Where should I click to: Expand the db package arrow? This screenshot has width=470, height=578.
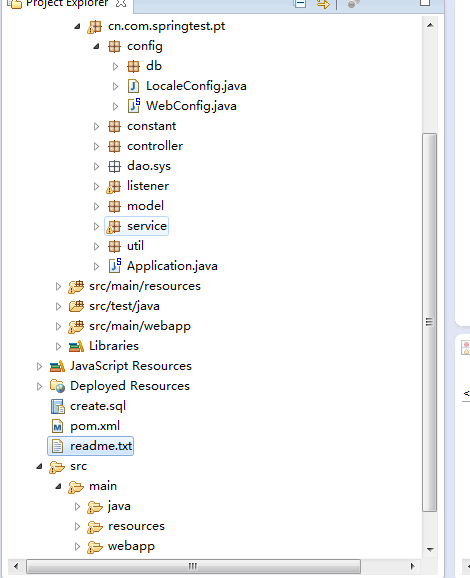pos(115,66)
